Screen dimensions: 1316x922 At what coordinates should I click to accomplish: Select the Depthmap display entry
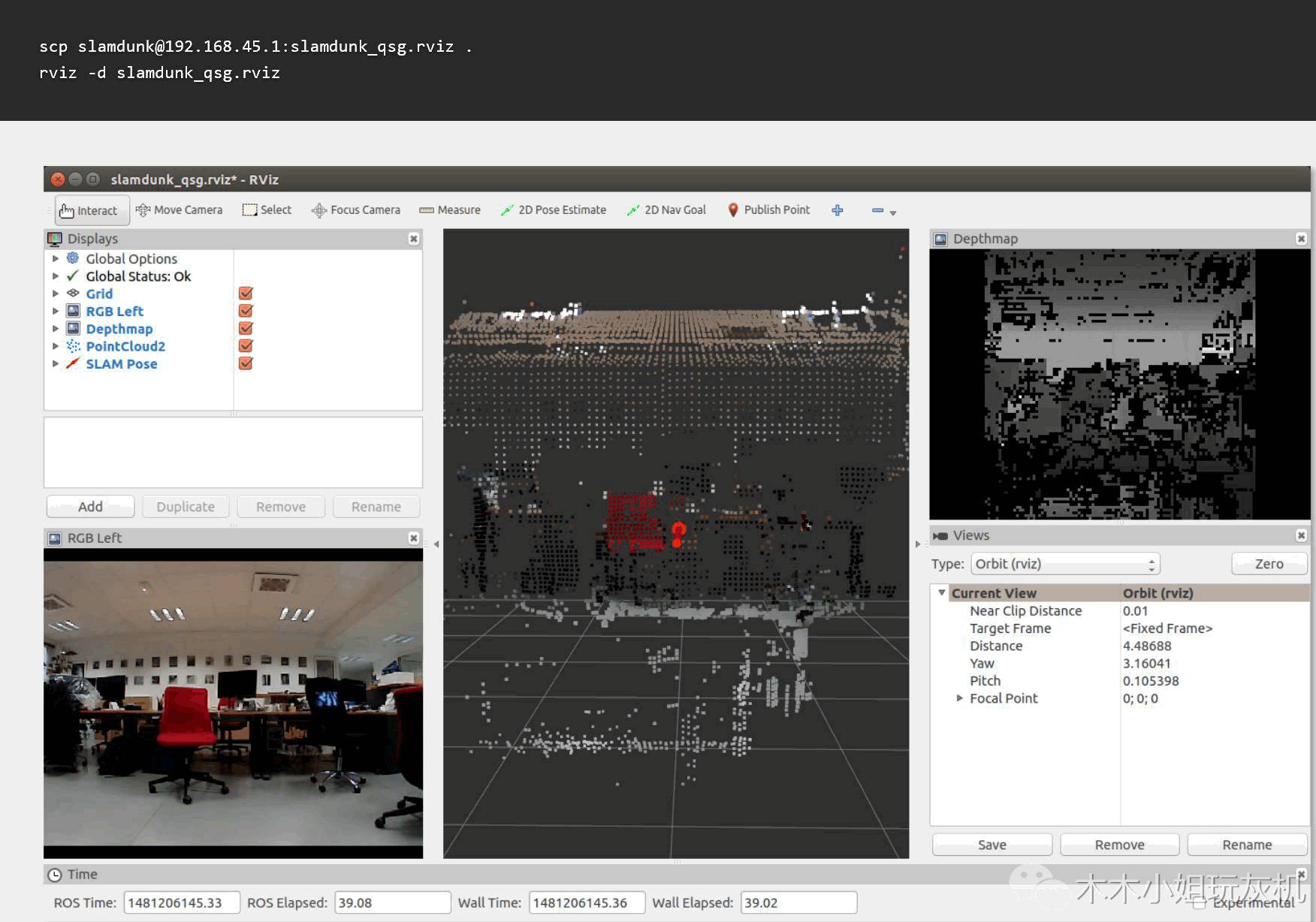119,329
